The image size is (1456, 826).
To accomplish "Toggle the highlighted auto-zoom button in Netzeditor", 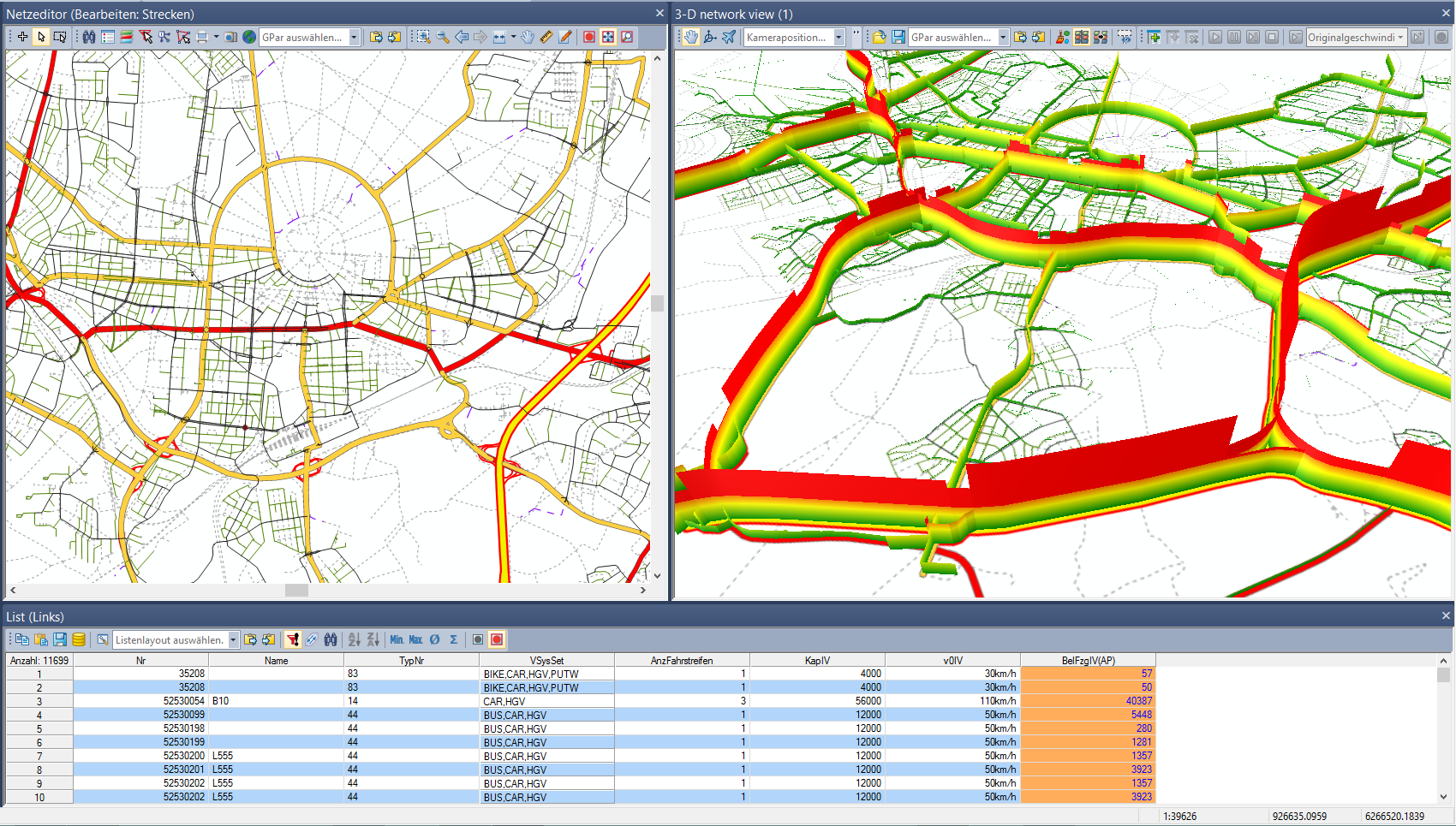I will tap(608, 37).
